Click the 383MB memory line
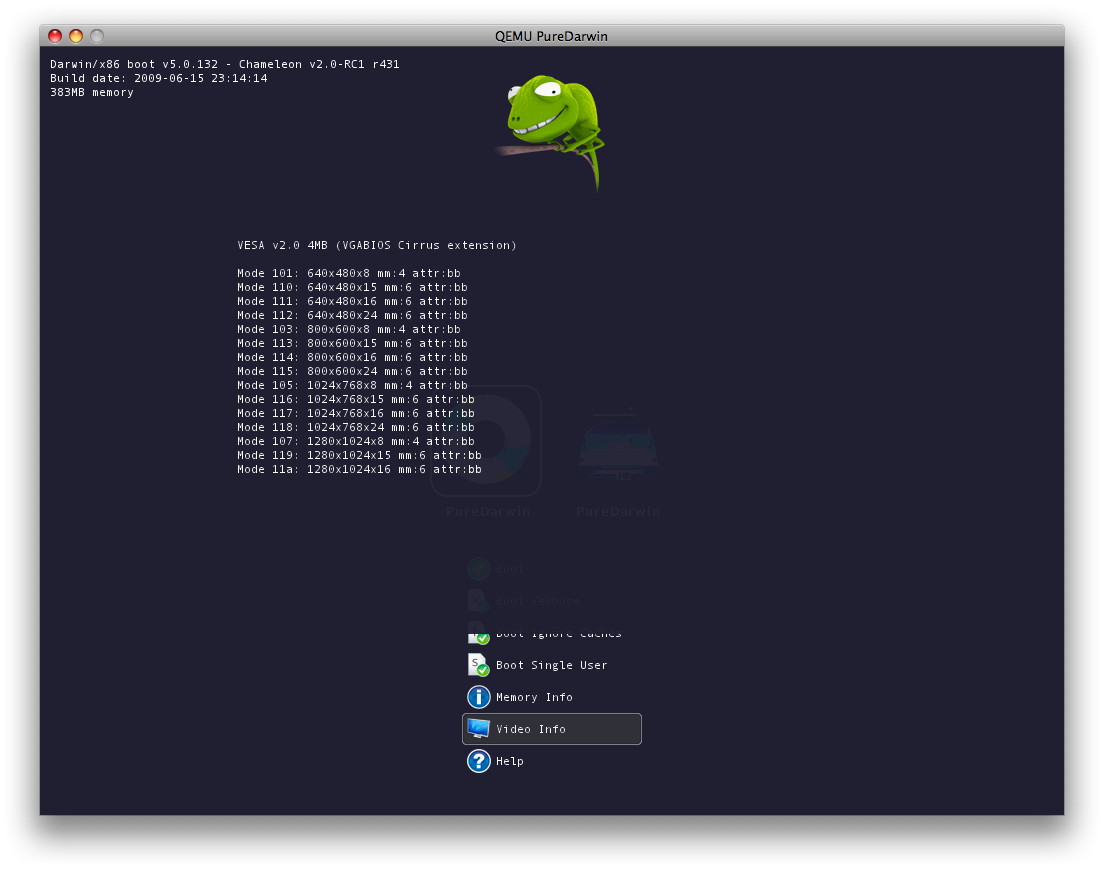The image size is (1104, 870). pyautogui.click(x=92, y=92)
